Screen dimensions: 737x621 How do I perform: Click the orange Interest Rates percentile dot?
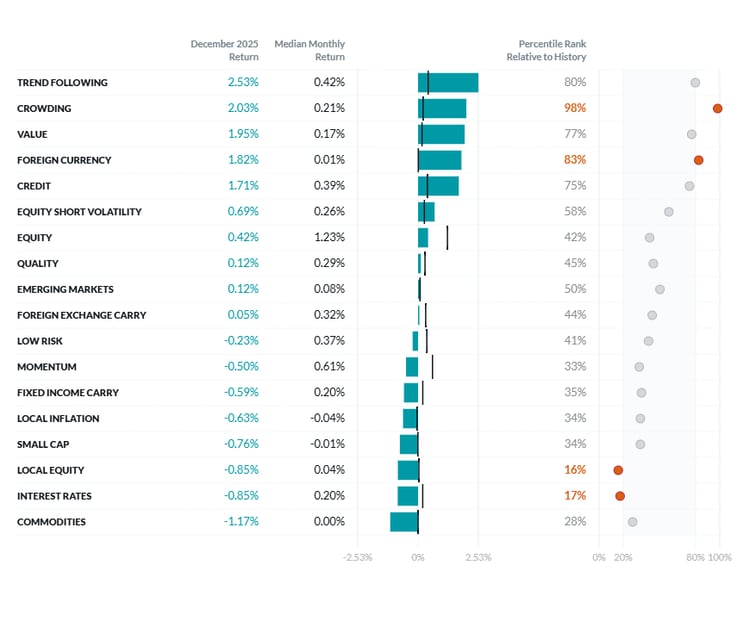click(x=620, y=496)
